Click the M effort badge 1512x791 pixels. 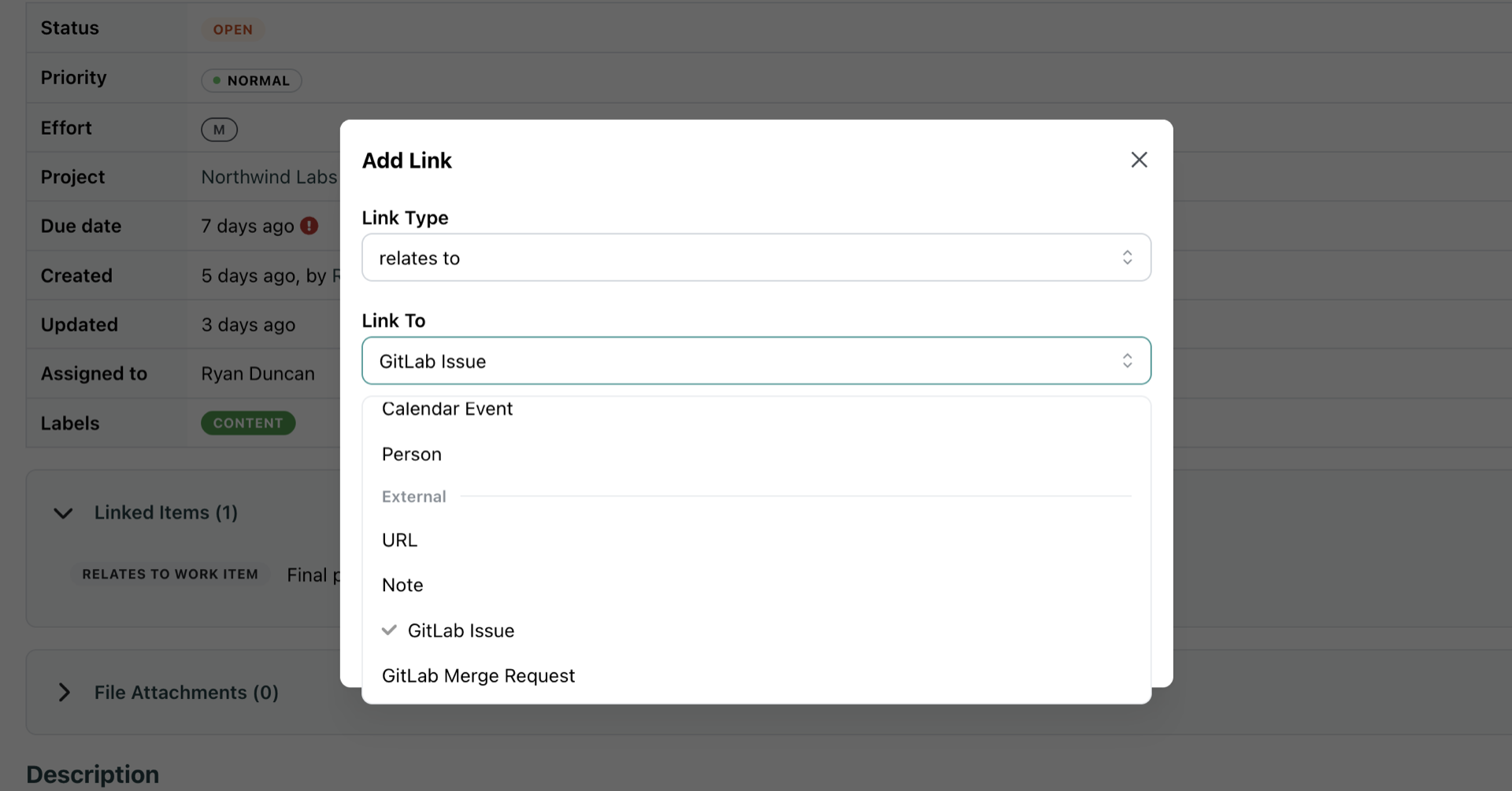tap(219, 130)
